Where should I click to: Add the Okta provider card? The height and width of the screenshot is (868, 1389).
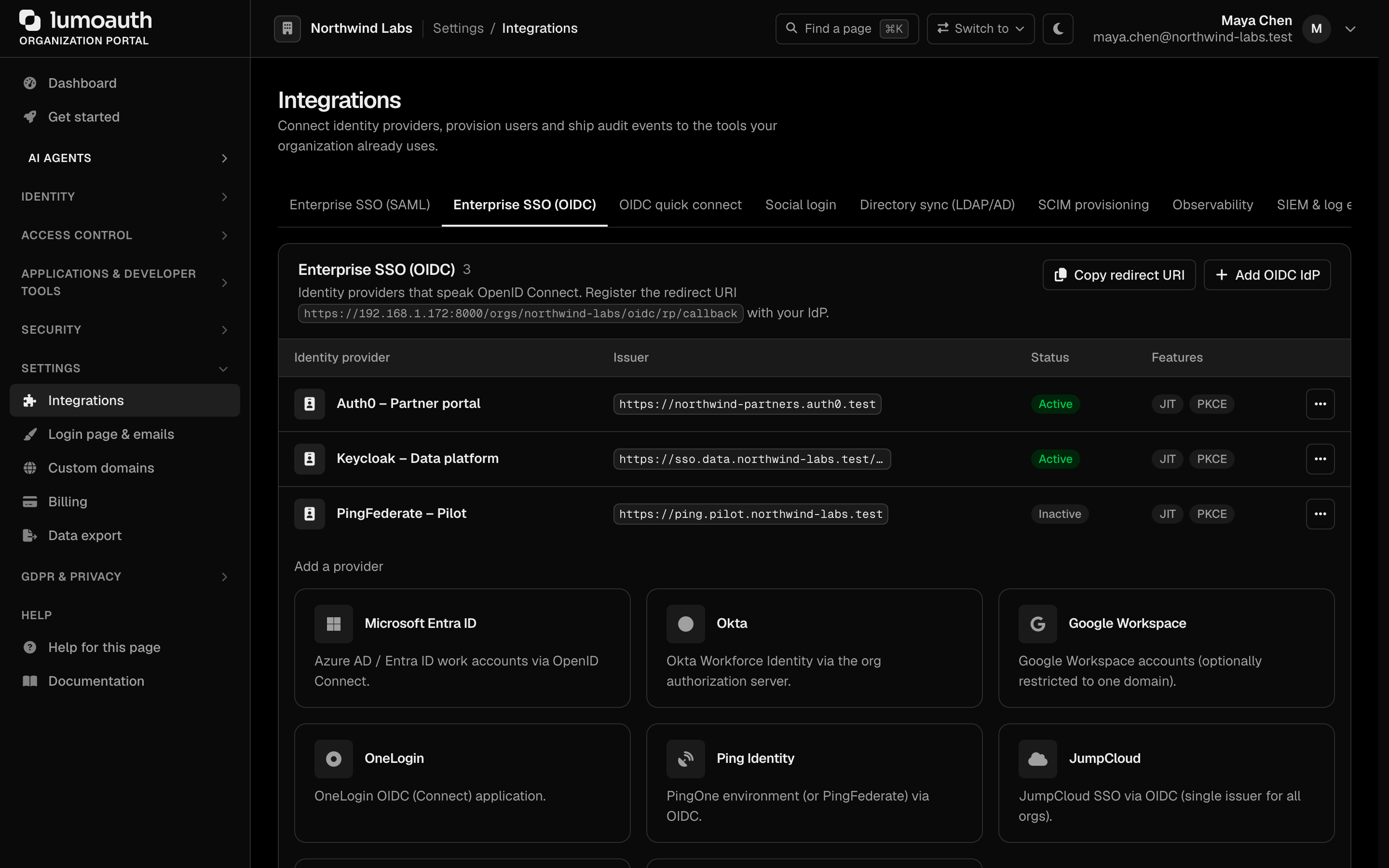pos(814,648)
